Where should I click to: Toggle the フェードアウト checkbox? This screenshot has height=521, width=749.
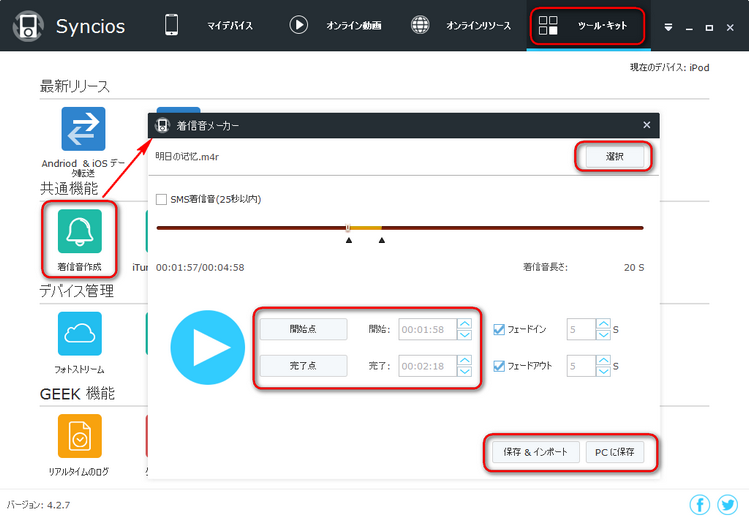point(499,366)
